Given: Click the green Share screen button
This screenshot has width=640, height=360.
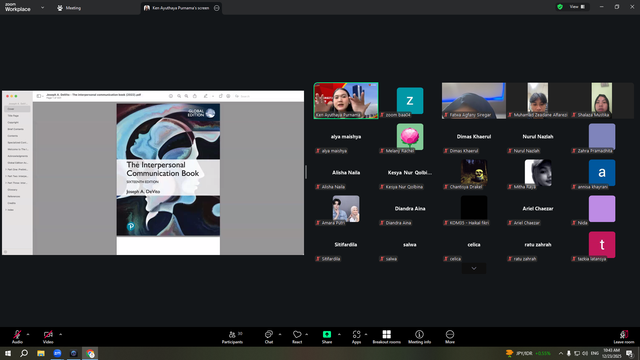Looking at the screenshot, I should (327, 337).
